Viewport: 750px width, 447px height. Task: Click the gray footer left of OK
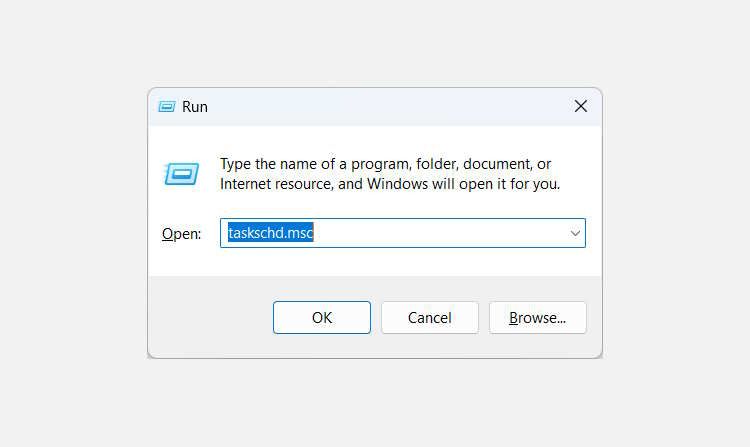[x=210, y=318]
